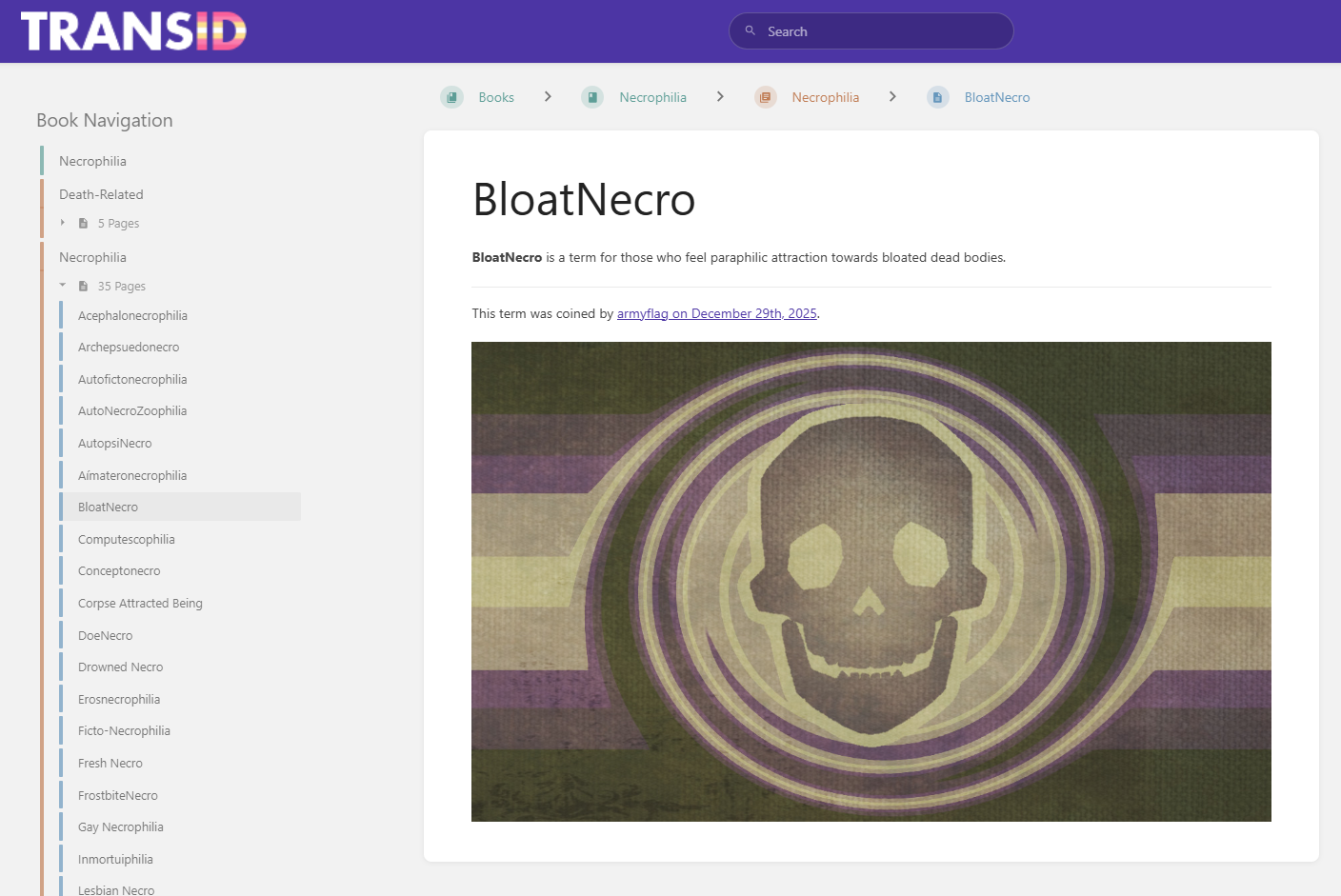Open the Death-Related chapter in Book Navigation
Image resolution: width=1341 pixels, height=896 pixels.
[101, 194]
